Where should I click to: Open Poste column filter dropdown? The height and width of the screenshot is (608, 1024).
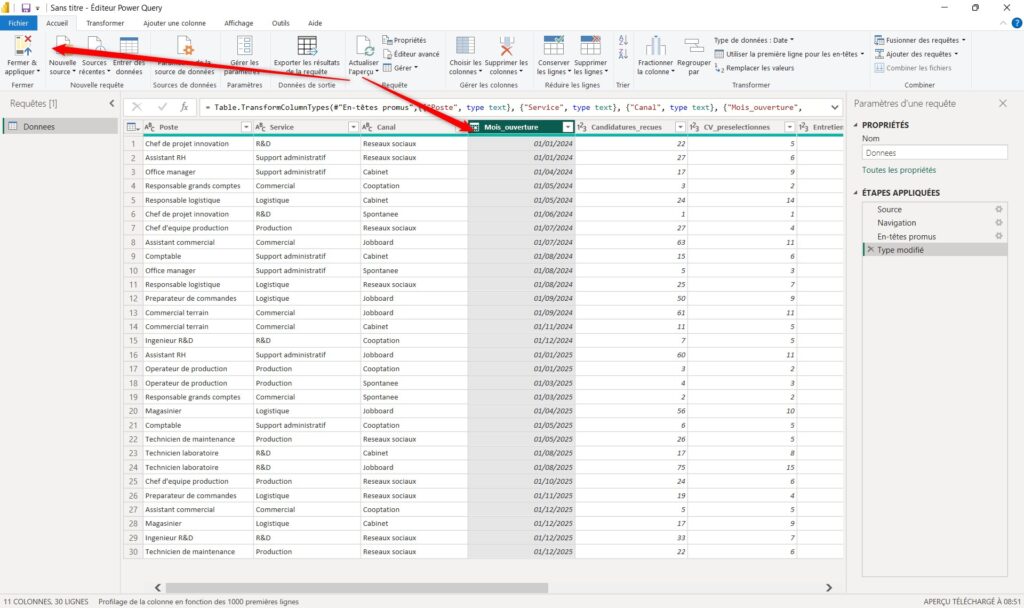tap(246, 127)
